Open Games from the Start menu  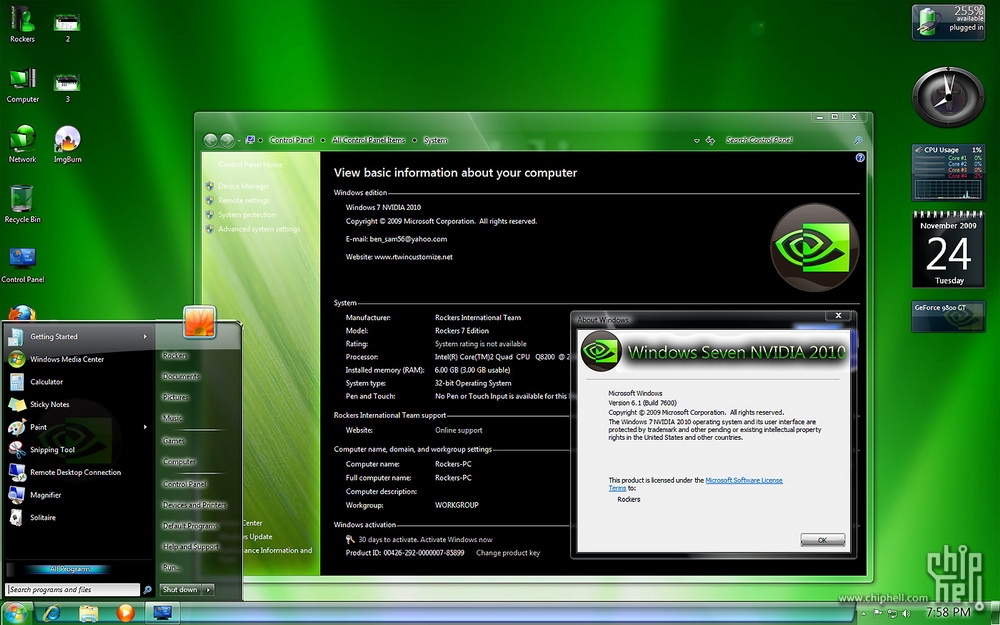pyautogui.click(x=173, y=441)
